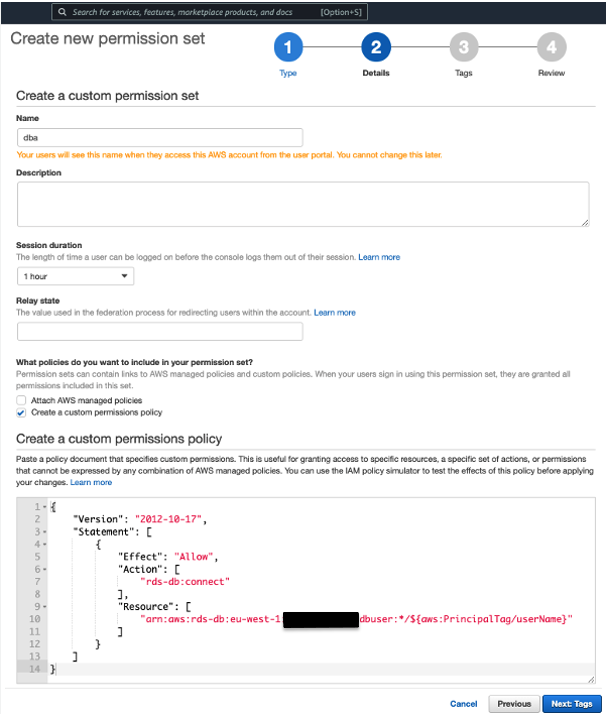Viewport: 606px width, 714px height.
Task: Cancel the permission set creation
Action: pos(463,703)
